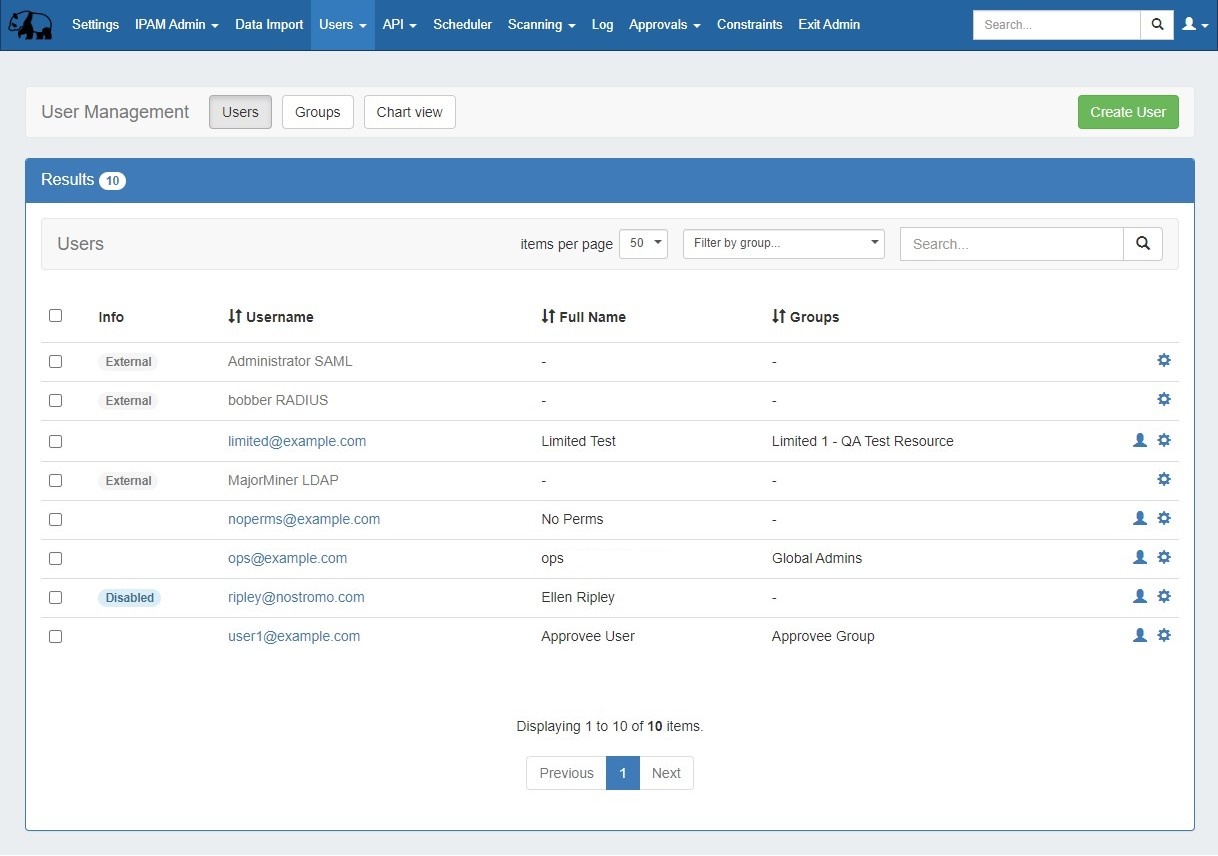The image size is (1218, 856).
Task: Check the select-all checkbox in table header
Action: coord(56,316)
